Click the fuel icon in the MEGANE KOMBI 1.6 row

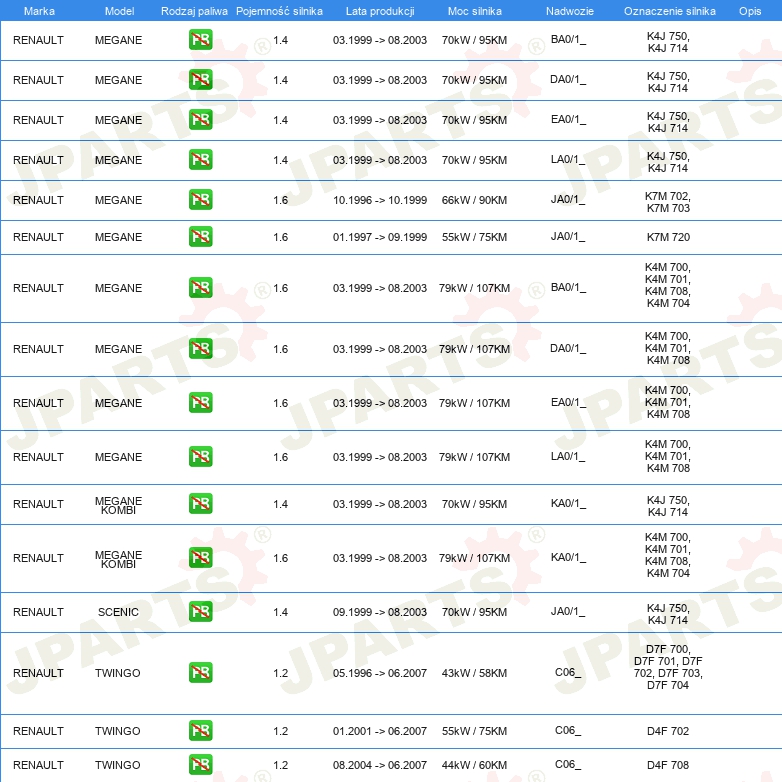coord(200,558)
